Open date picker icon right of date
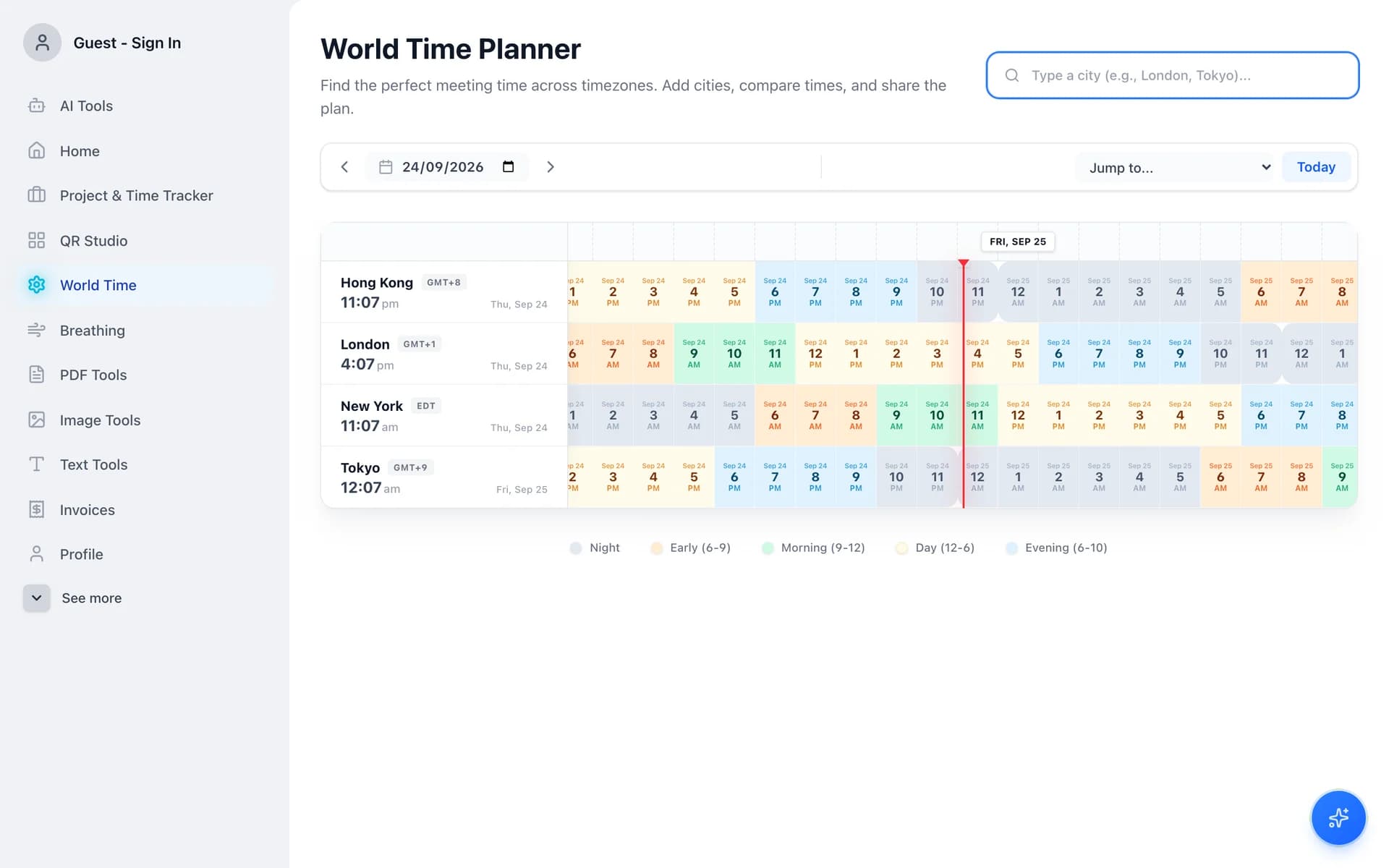Viewport: 1389px width, 868px height. coord(509,167)
